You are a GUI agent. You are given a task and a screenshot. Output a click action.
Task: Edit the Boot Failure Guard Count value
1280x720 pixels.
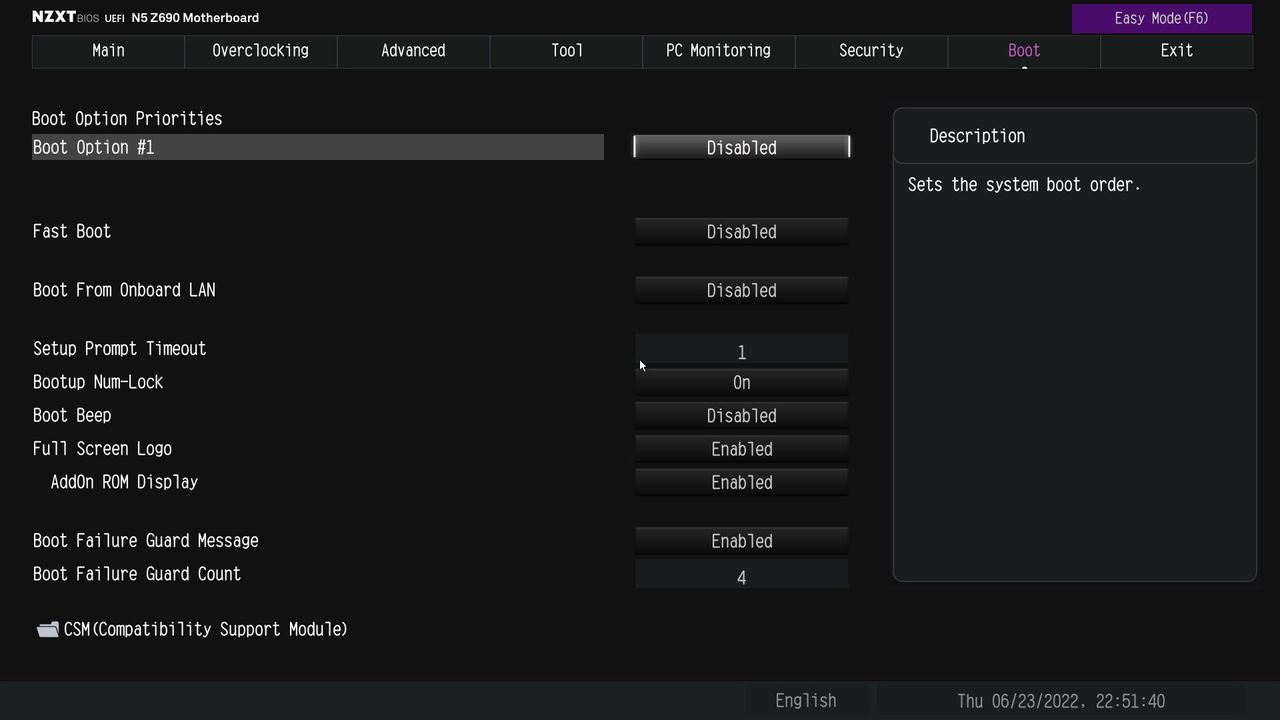point(742,575)
